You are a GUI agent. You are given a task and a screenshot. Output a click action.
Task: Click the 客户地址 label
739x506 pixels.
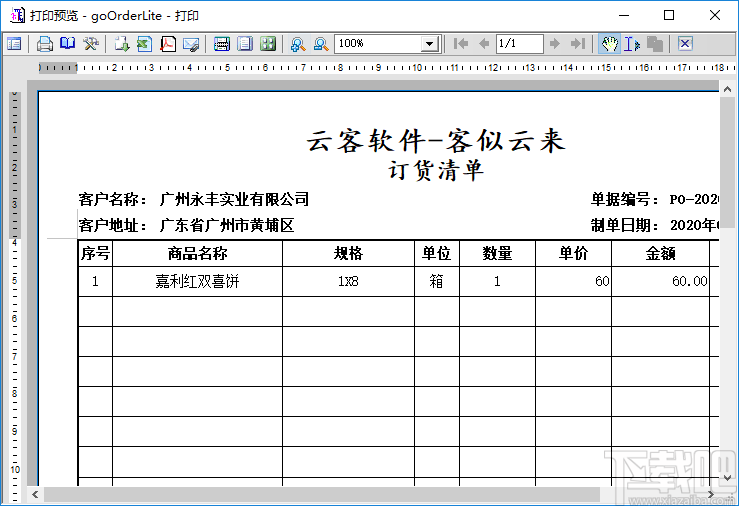pyautogui.click(x=113, y=225)
